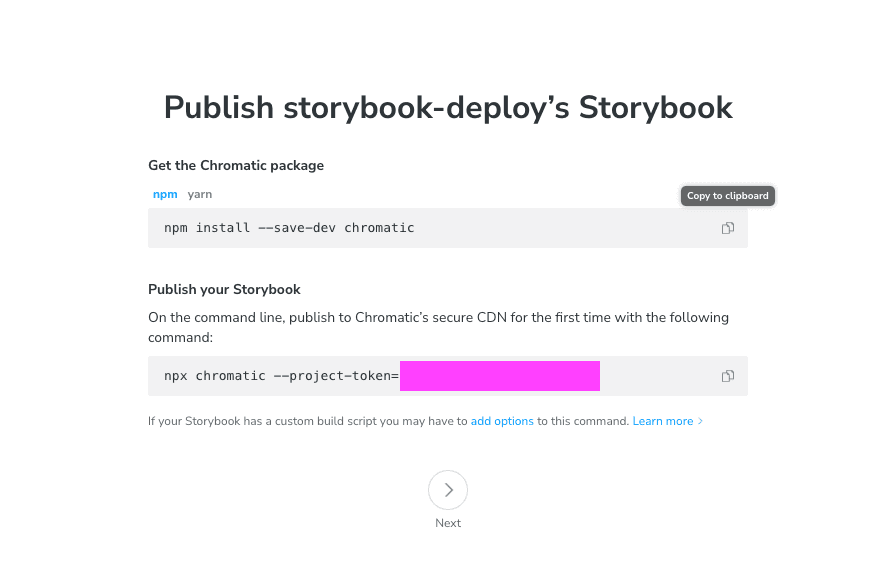874x582 pixels.
Task: Switch to the yarn tab
Action: 200,194
